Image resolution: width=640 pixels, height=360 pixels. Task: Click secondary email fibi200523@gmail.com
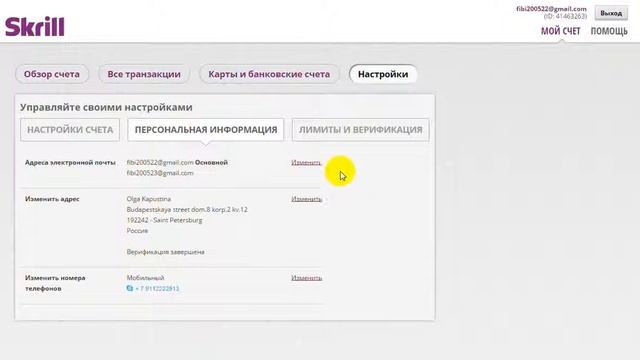point(160,173)
